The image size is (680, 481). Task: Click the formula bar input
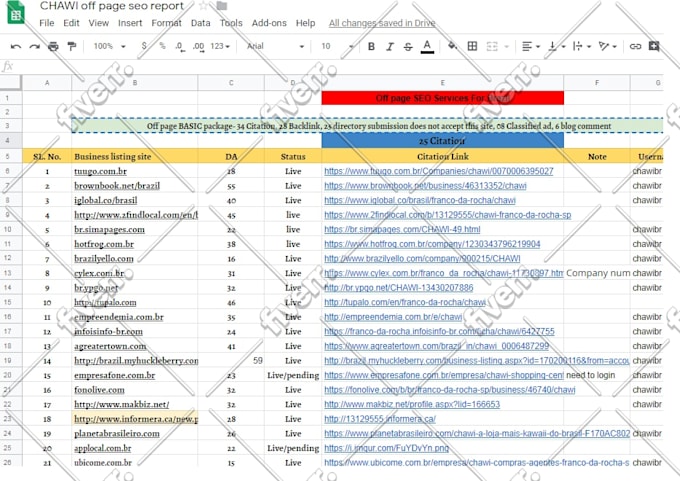338,67
